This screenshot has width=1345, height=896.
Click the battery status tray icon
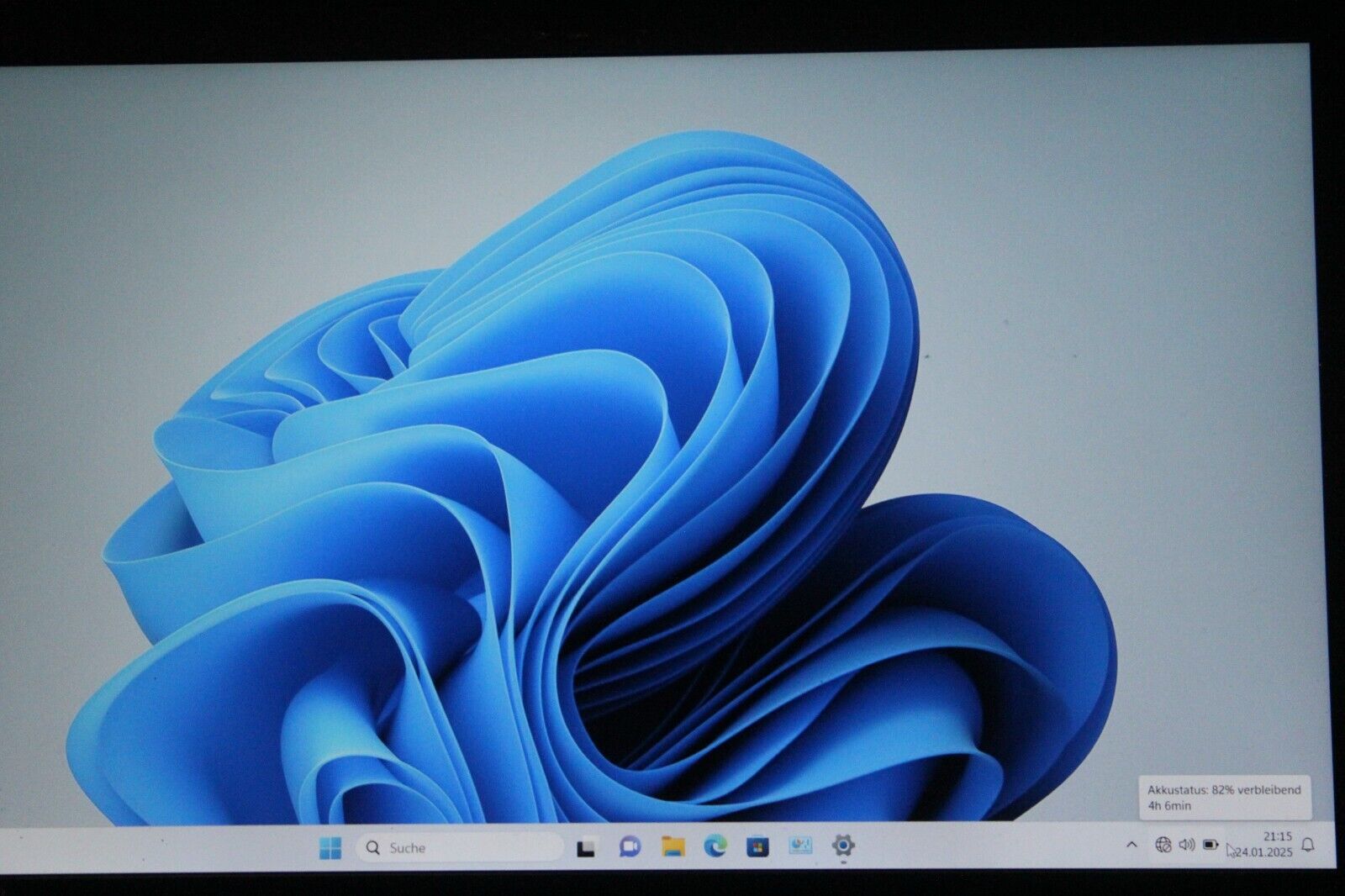pyautogui.click(x=1210, y=844)
